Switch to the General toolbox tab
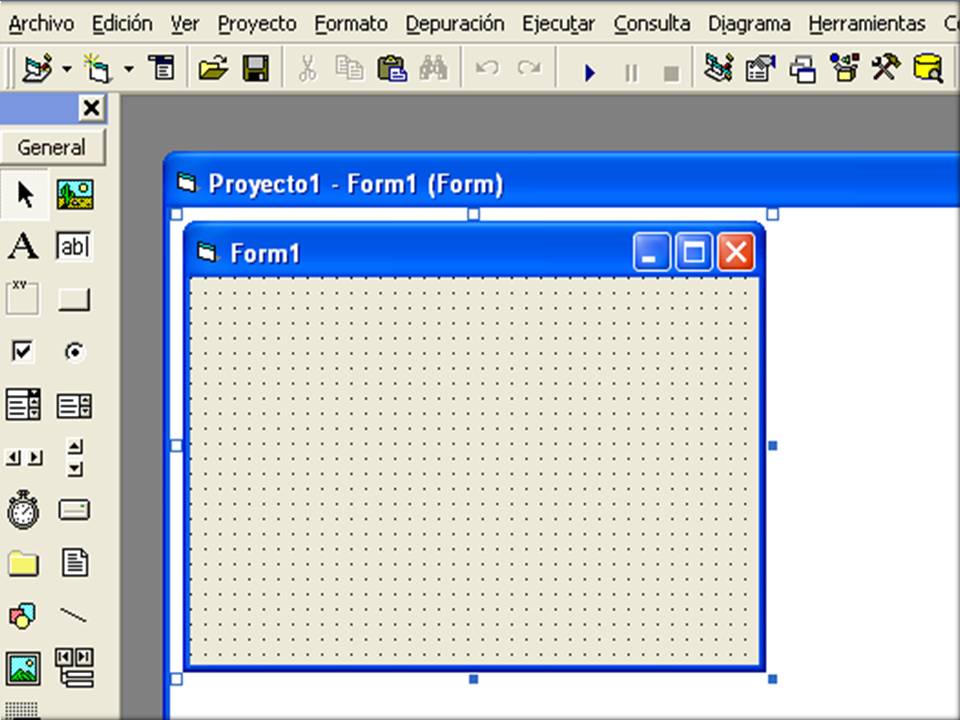The width and height of the screenshot is (960, 720). click(52, 147)
